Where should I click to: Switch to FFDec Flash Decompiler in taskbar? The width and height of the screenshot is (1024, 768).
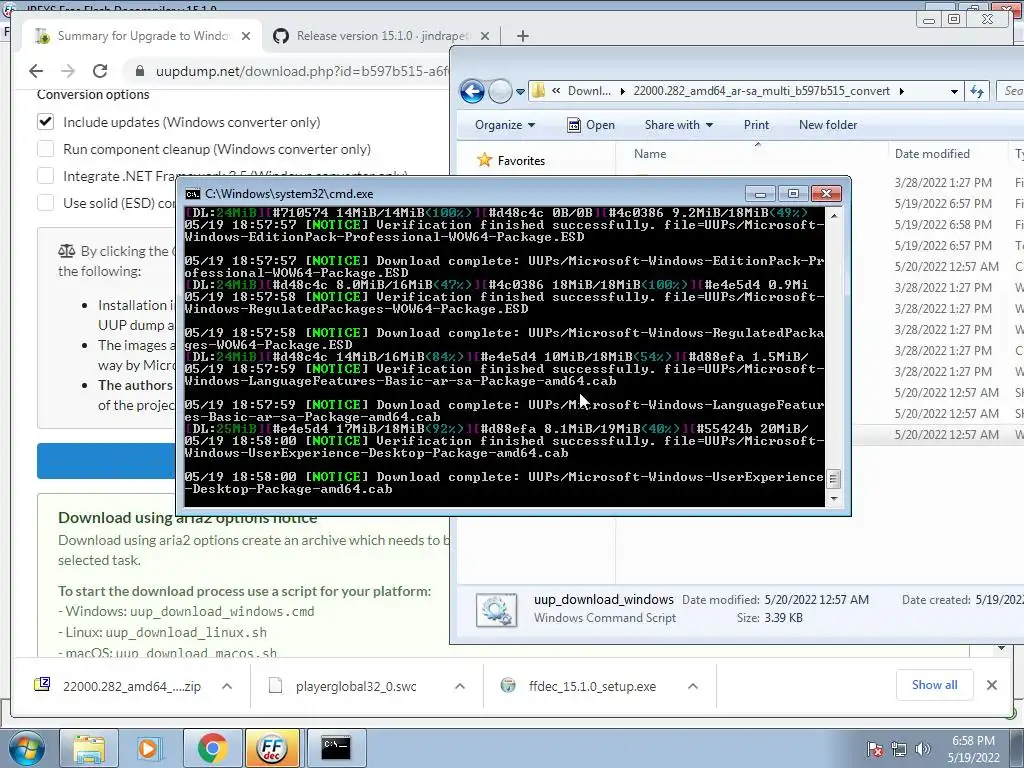coord(272,748)
